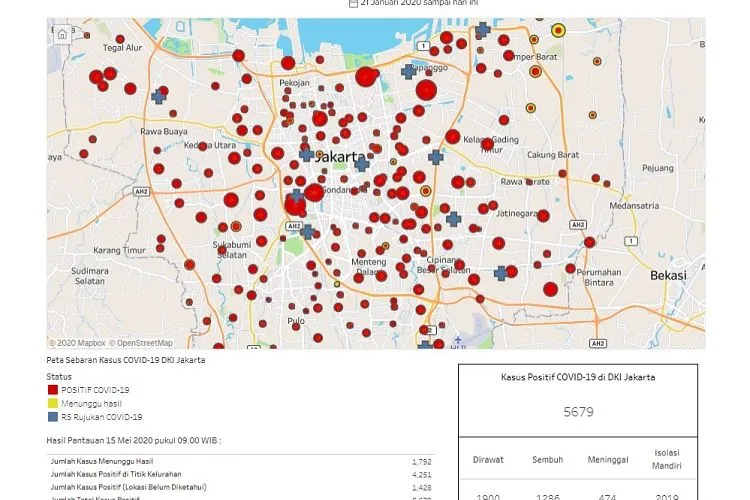
Task: Select the hospital cross left of Jatinegara label
Action: point(453,219)
